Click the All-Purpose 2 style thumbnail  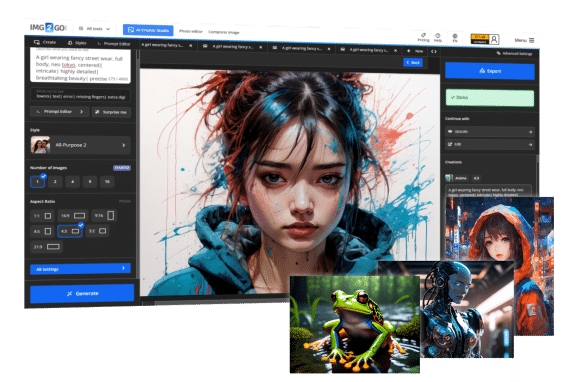40,145
